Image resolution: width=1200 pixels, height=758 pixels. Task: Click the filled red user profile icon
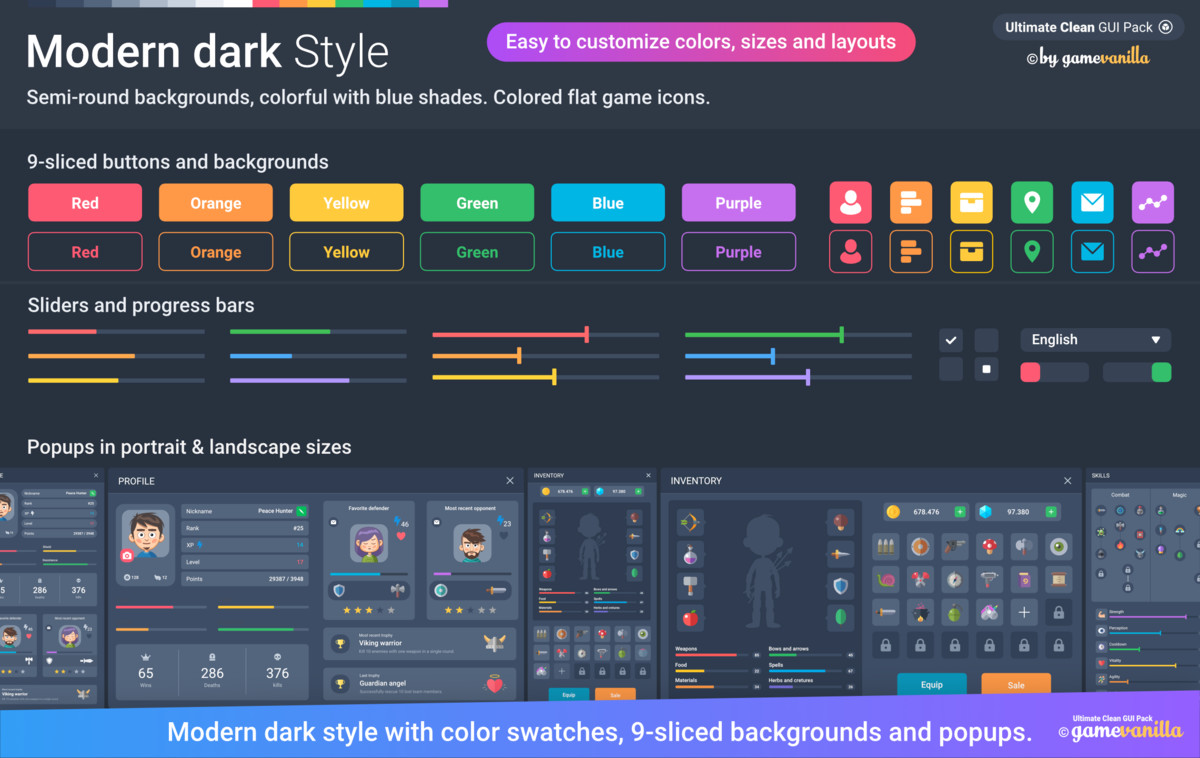[851, 203]
